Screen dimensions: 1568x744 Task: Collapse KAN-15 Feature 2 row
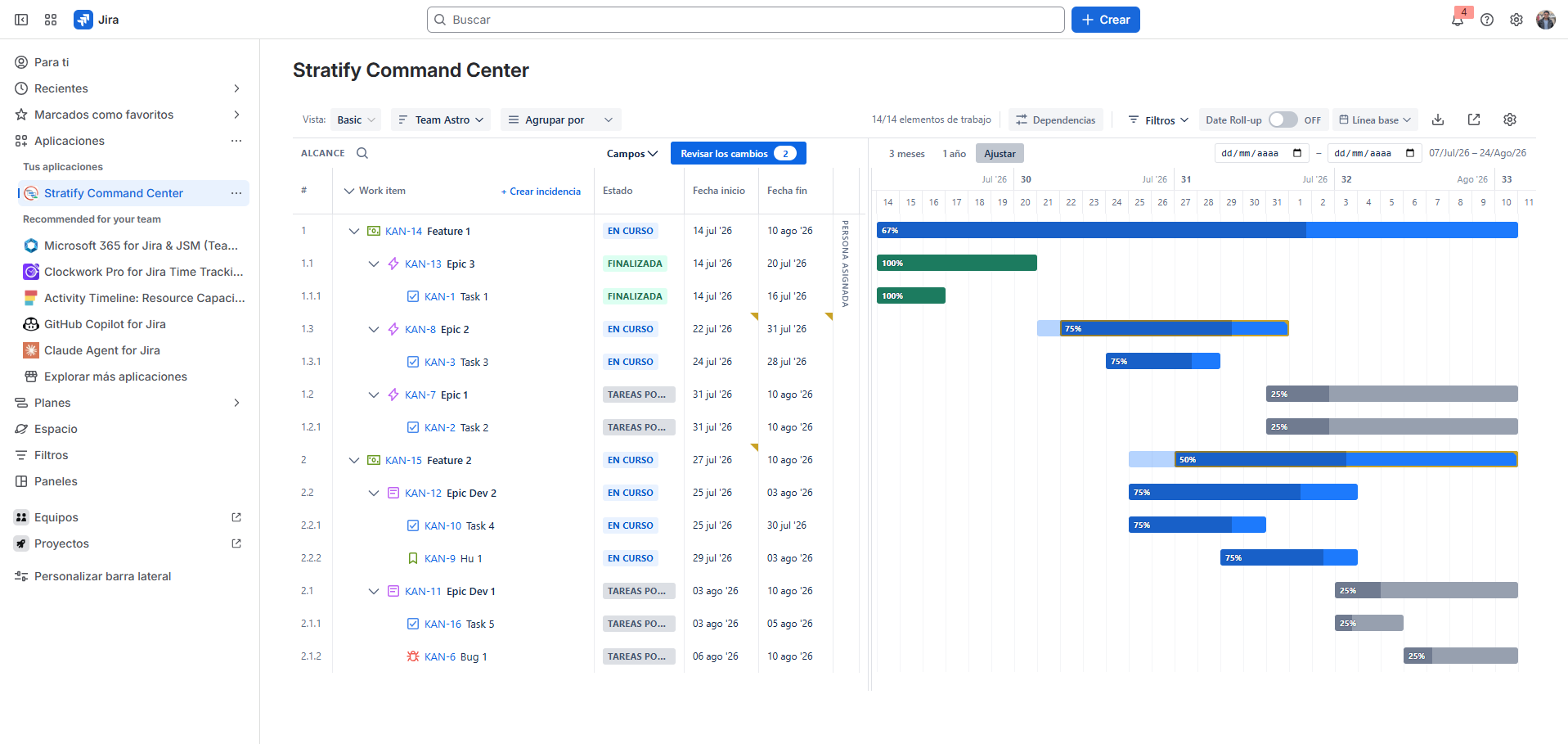(x=354, y=460)
